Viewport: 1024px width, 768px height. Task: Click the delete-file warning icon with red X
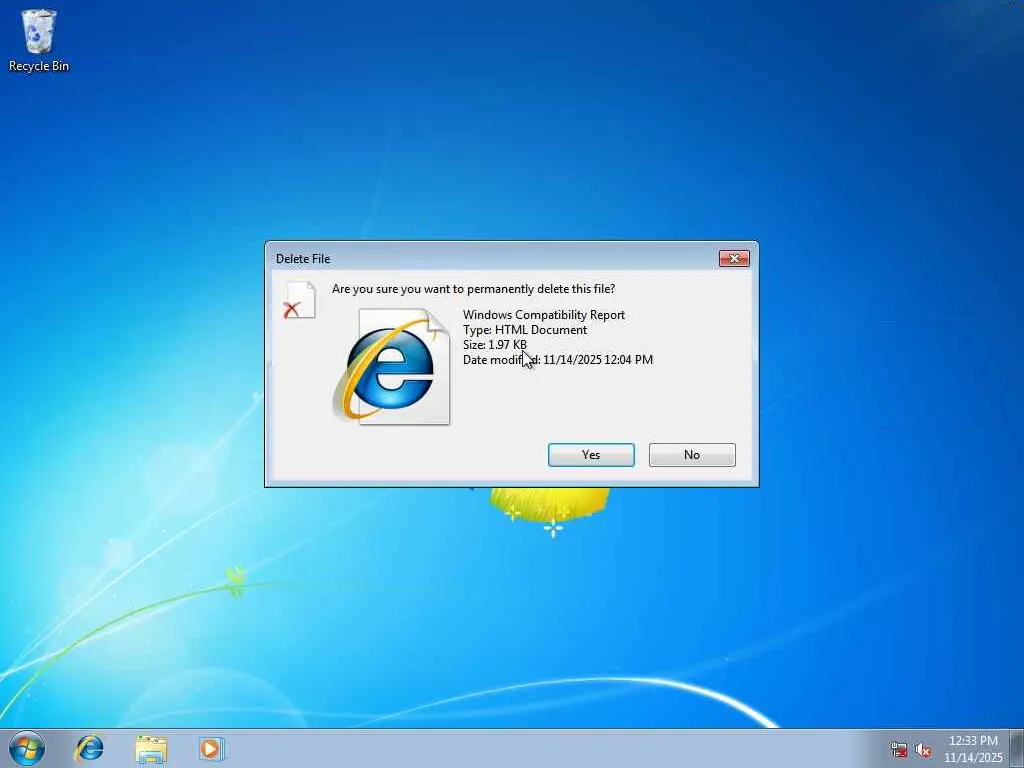click(x=300, y=300)
